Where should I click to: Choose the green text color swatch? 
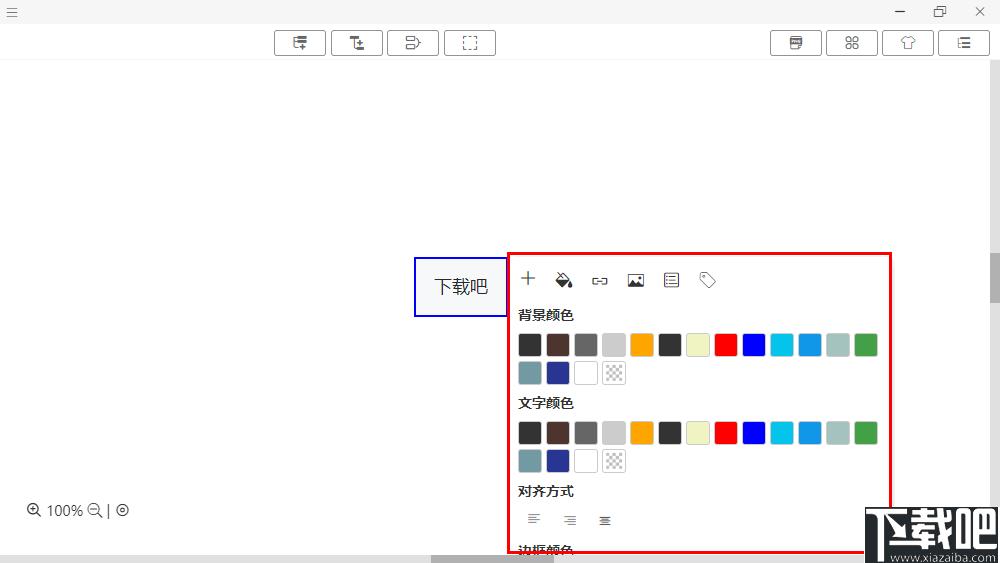point(866,433)
